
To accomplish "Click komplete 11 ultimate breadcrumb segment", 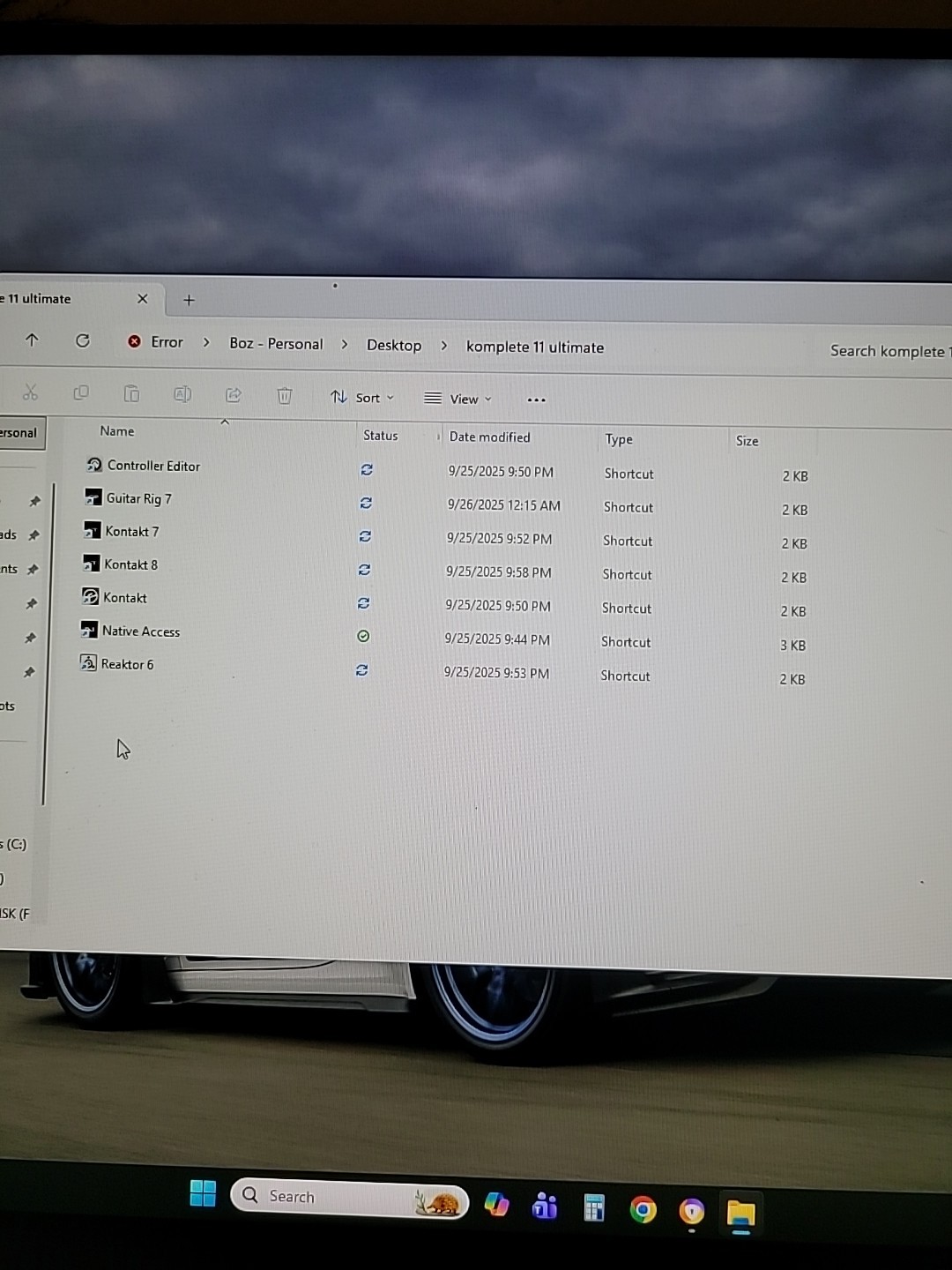I will [x=535, y=347].
